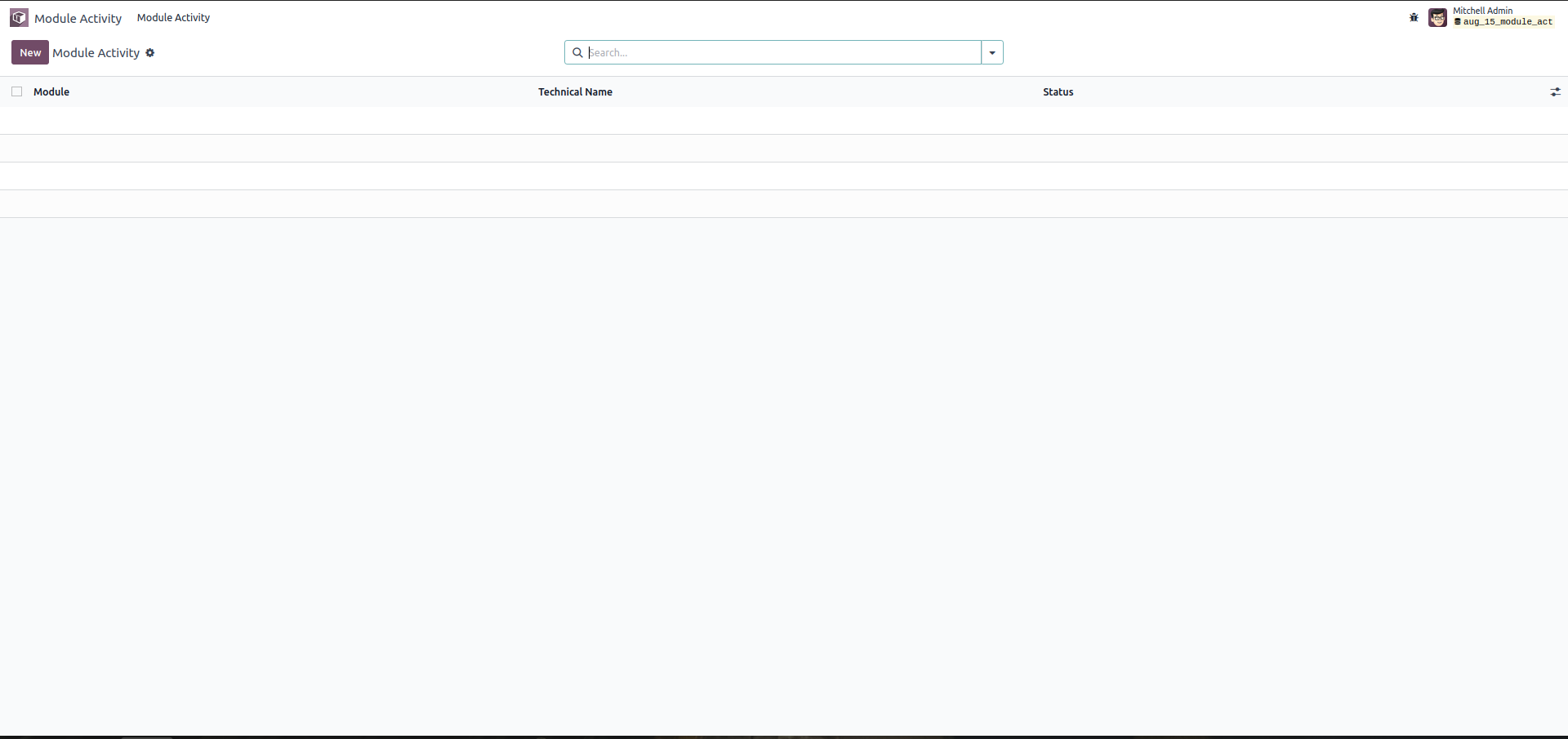Expand the search filter options dropdown
The image size is (1568, 739).
click(992, 53)
